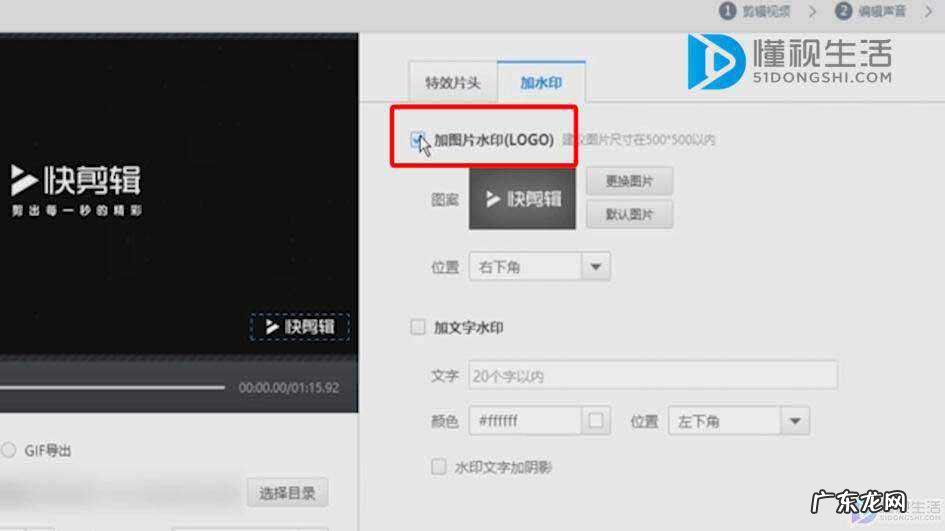
Task: Check the 水印文字加阴影 option
Action: point(439,467)
